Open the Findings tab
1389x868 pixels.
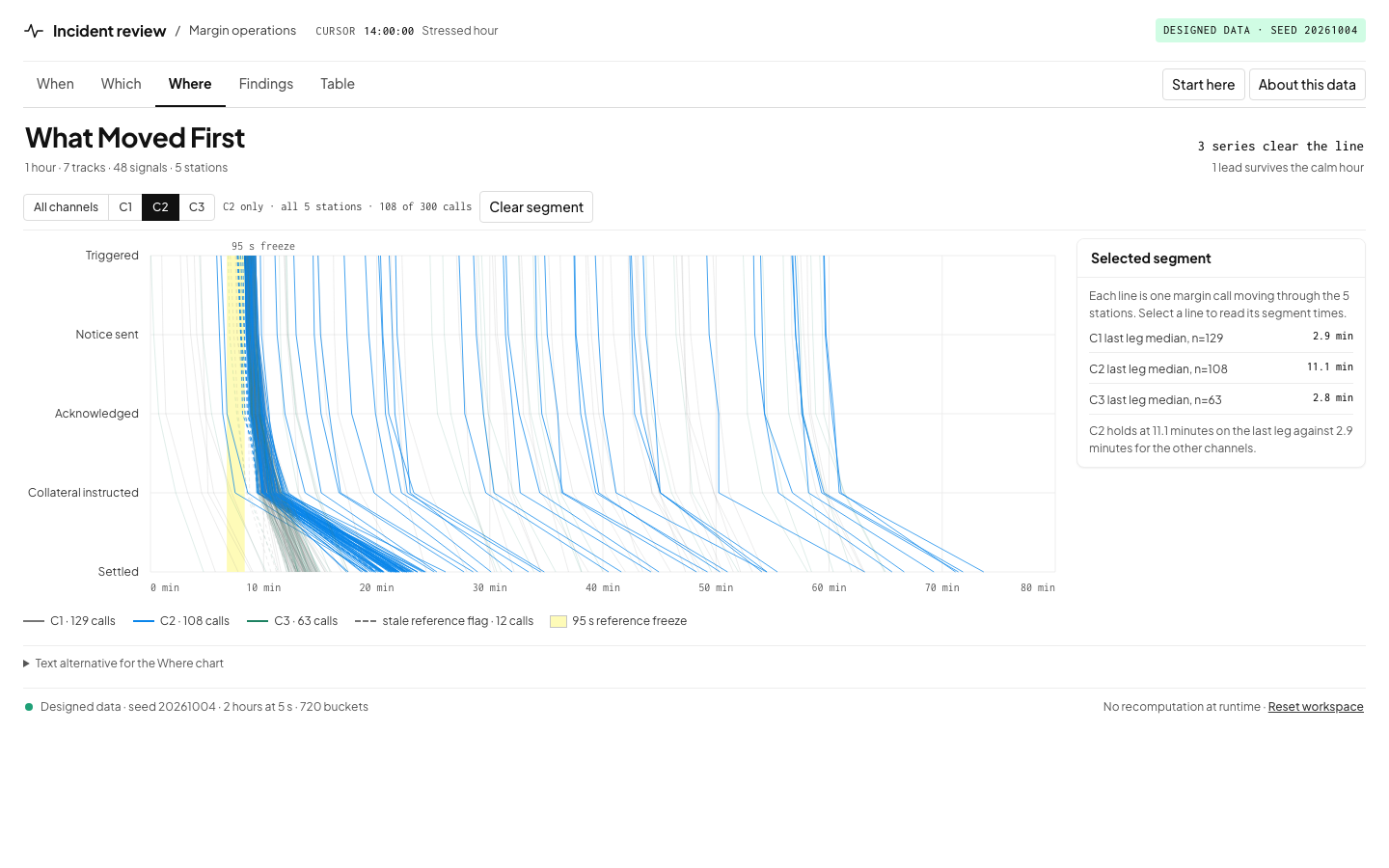pos(266,84)
